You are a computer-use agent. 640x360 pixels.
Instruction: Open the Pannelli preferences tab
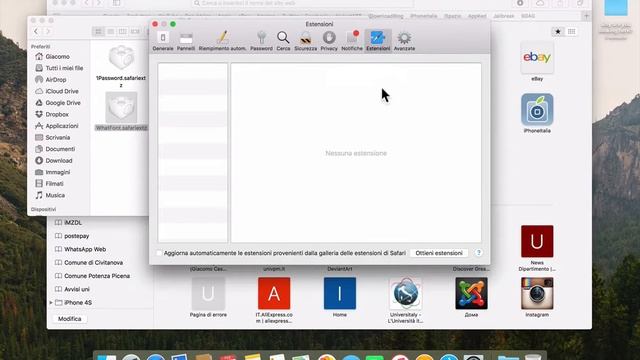tap(186, 41)
